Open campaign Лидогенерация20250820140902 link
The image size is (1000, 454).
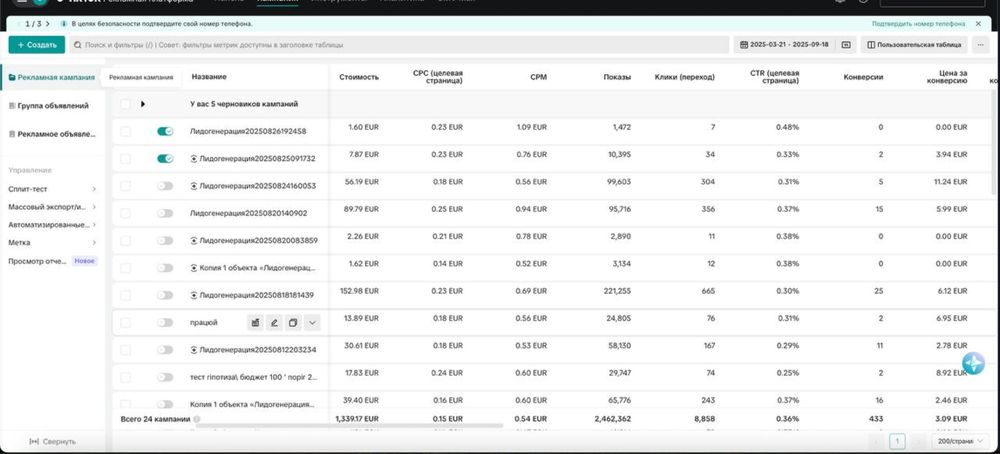249,213
